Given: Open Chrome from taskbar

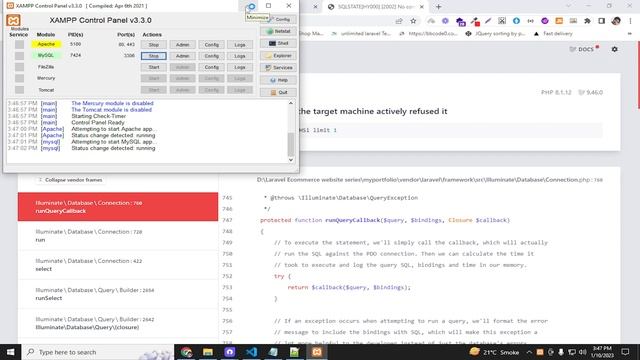Looking at the screenshot, I should 186,352.
